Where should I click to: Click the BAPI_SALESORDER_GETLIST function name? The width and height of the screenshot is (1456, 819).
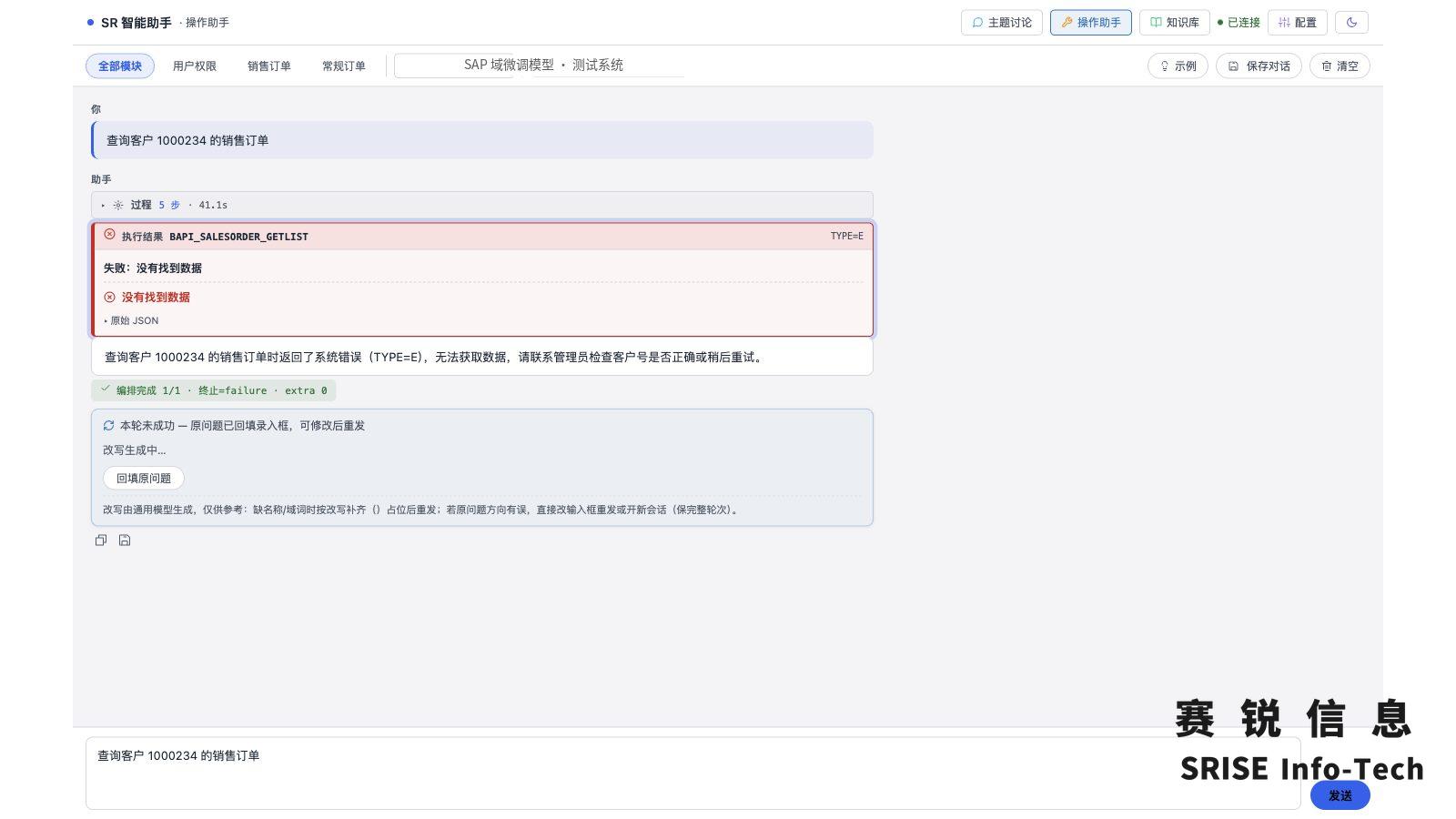tap(238, 237)
